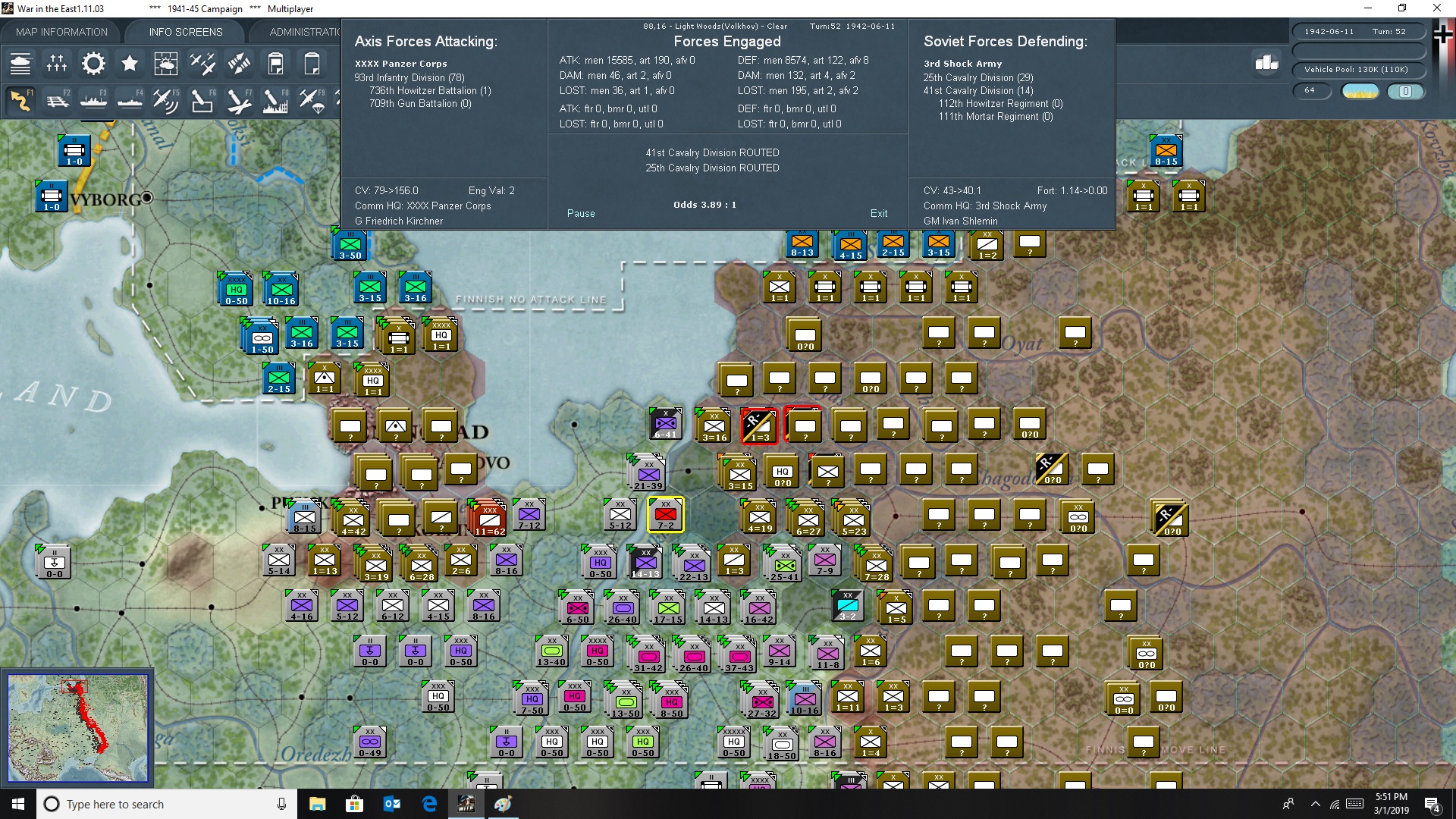Viewport: 1456px width, 819px height.
Task: Switch to the Map Information tab
Action: [x=61, y=32]
